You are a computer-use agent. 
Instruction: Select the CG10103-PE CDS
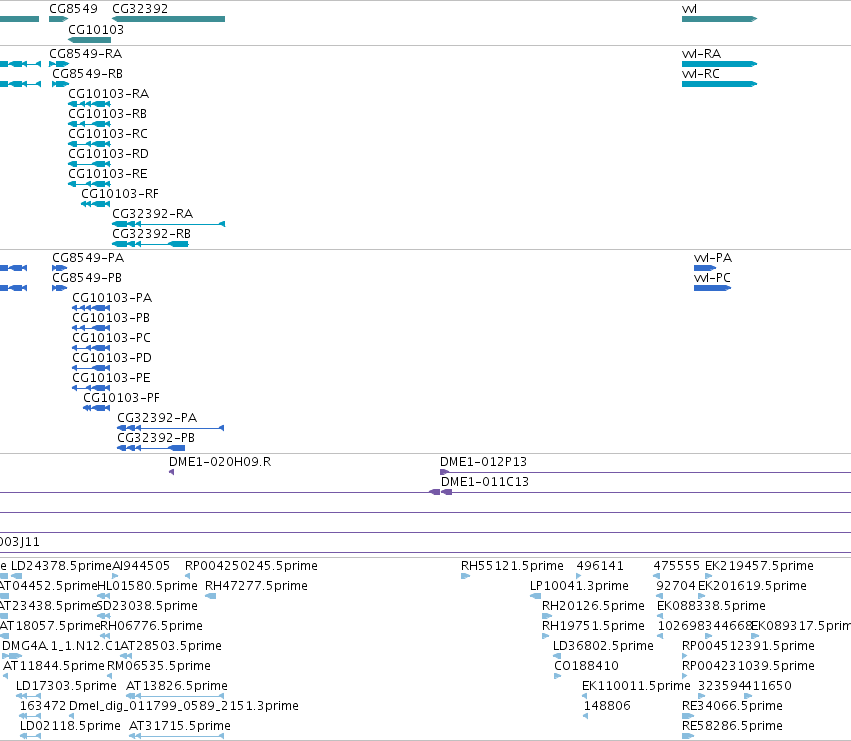[111, 378]
